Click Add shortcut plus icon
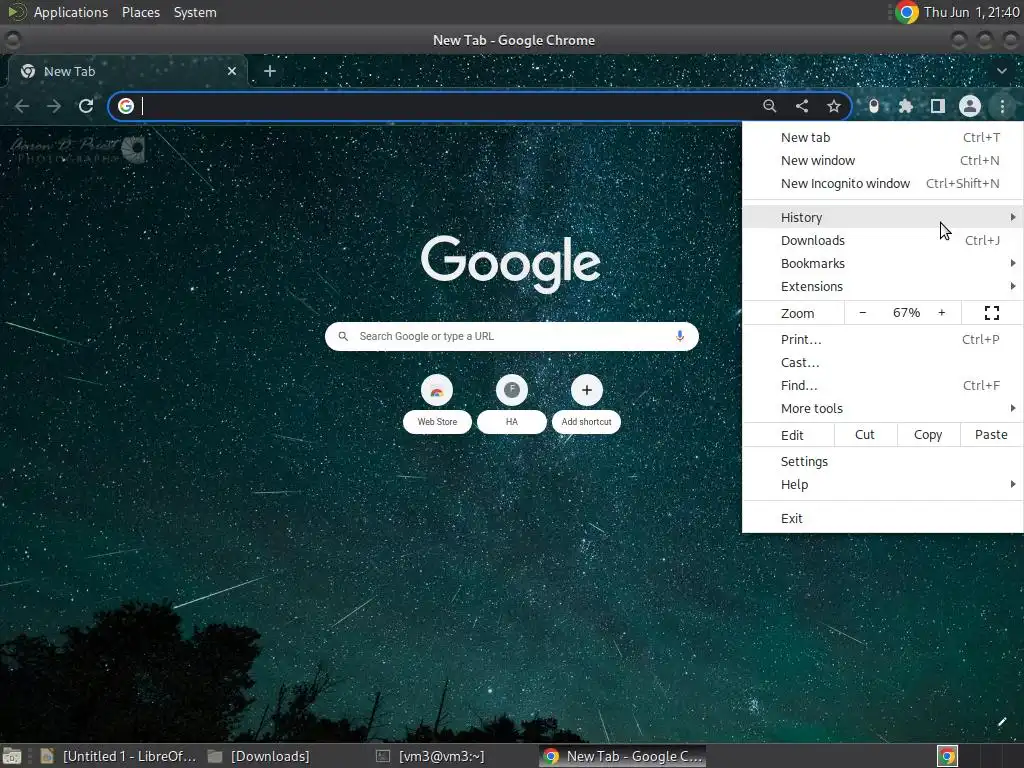Screen dimensions: 1024x768 (x=586, y=390)
